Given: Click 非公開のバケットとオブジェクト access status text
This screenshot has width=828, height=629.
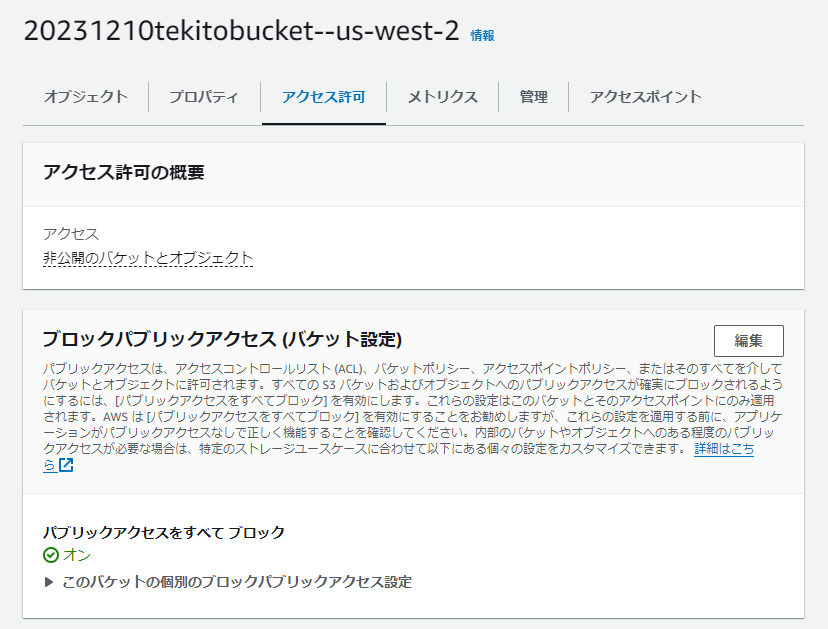Looking at the screenshot, I should (x=148, y=258).
